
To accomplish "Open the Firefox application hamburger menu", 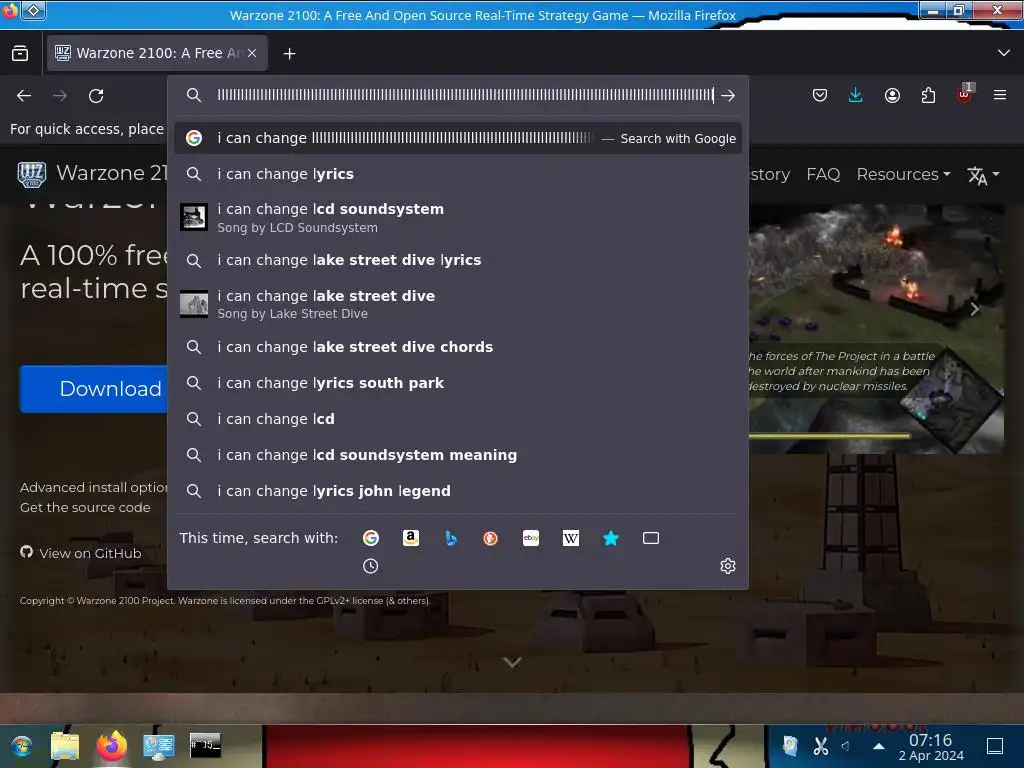I will [x=1000, y=96].
